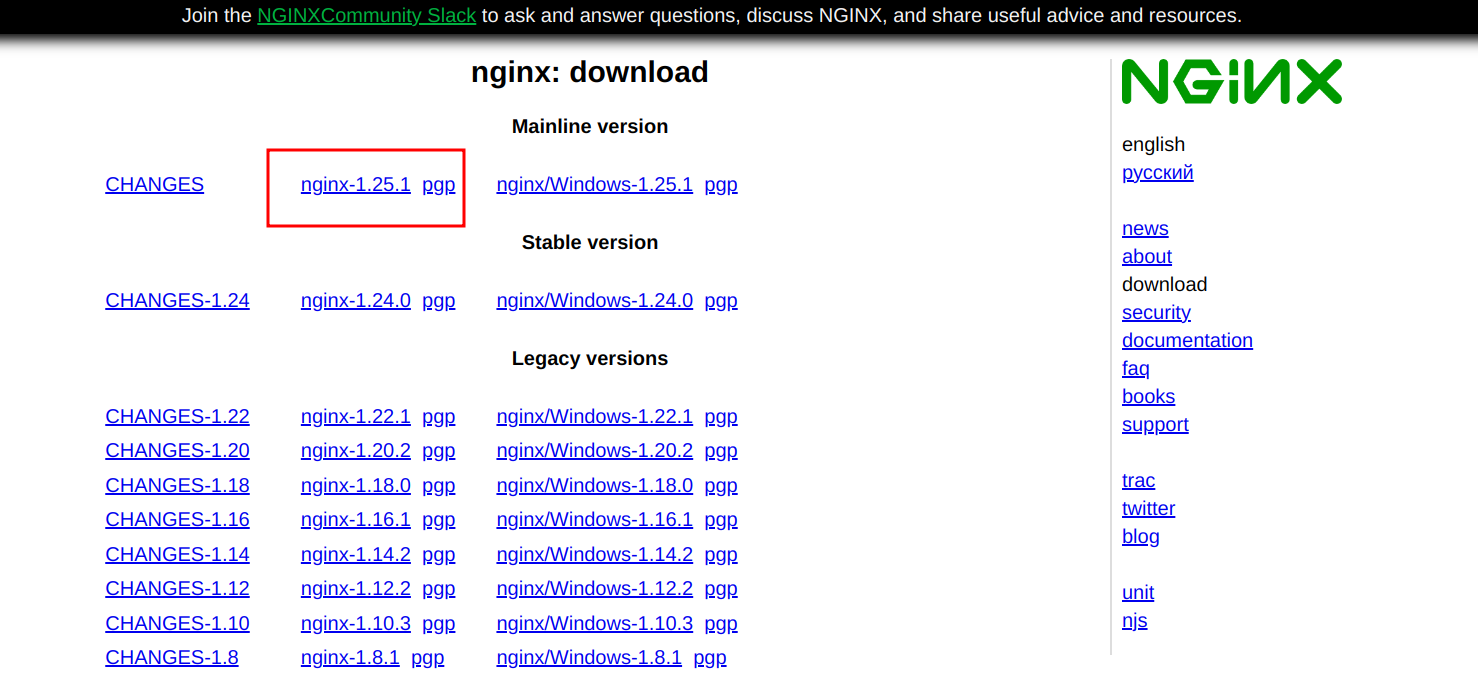Image resolution: width=1478 pixels, height=678 pixels.
Task: Download nginx-1.22.1 source
Action: coord(356,416)
